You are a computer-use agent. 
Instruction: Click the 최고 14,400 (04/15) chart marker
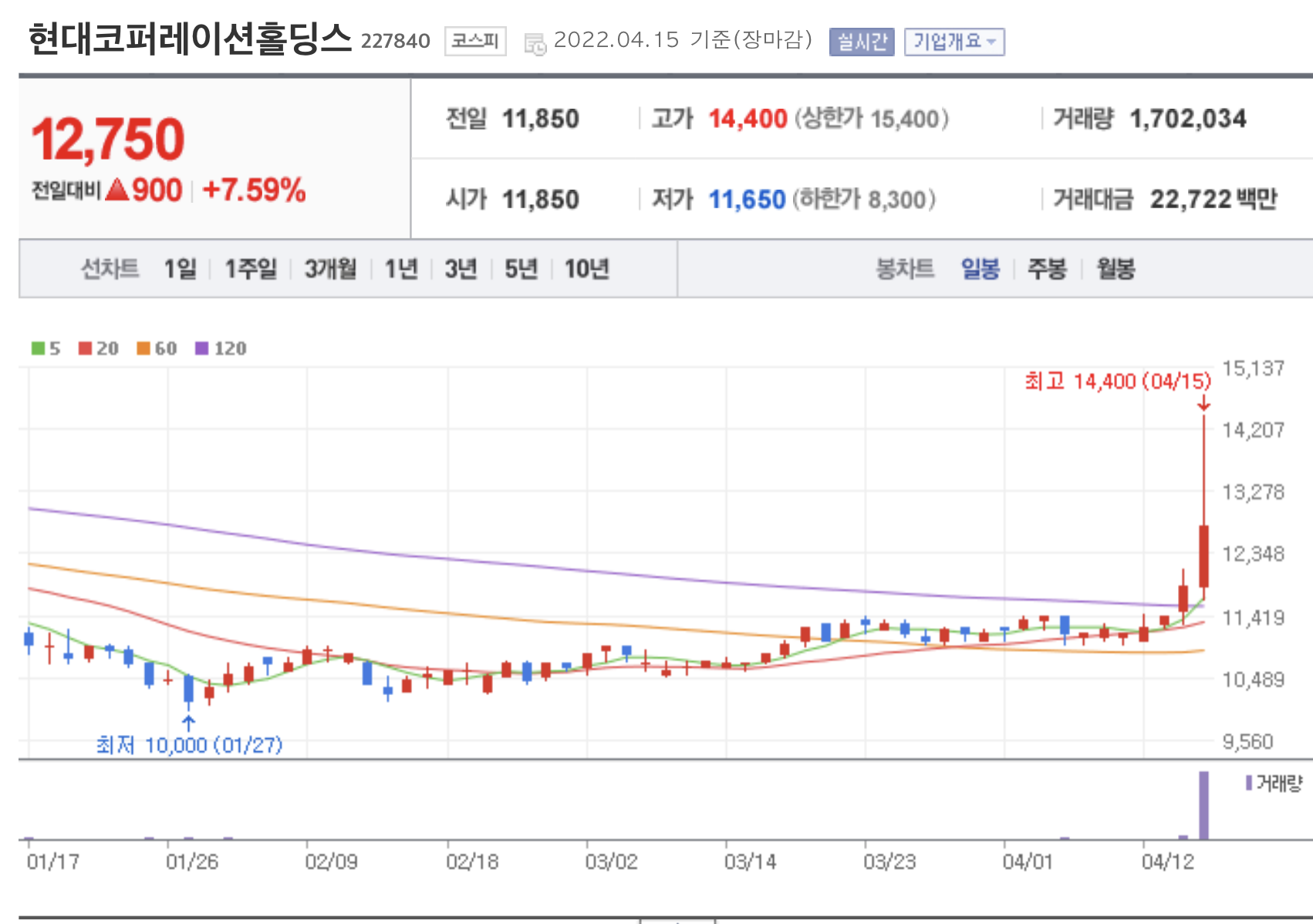pyautogui.click(x=1118, y=381)
